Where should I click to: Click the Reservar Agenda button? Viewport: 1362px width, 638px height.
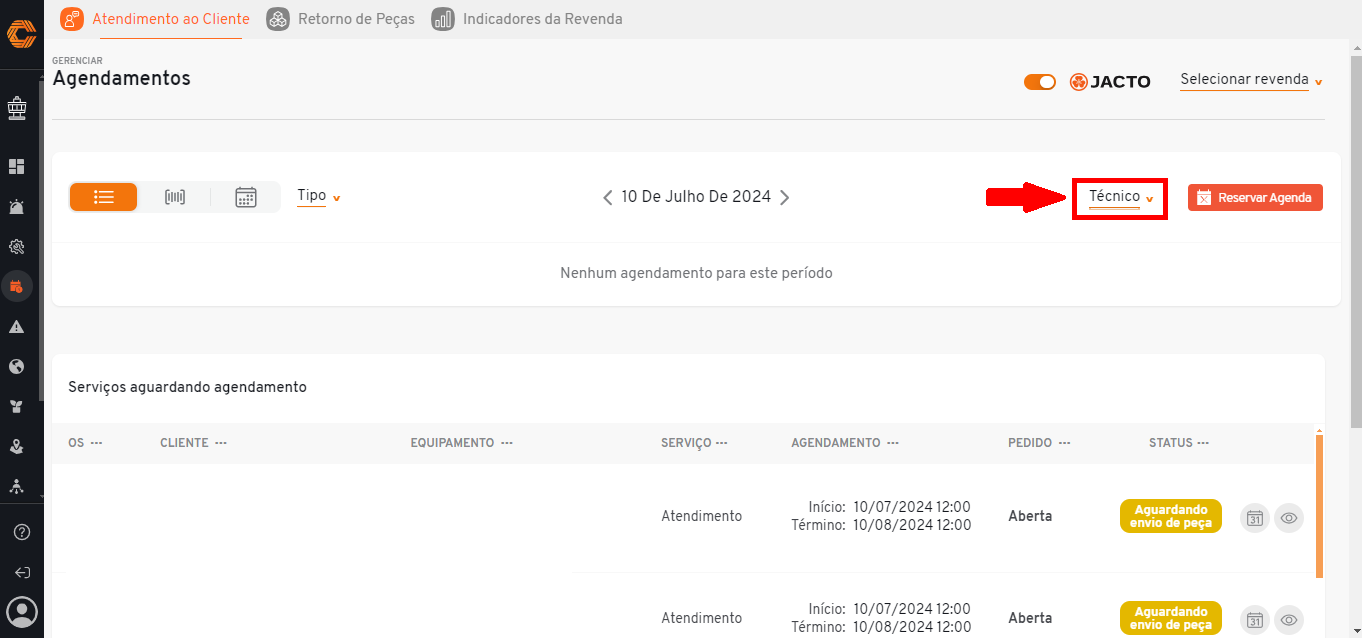pos(1255,198)
